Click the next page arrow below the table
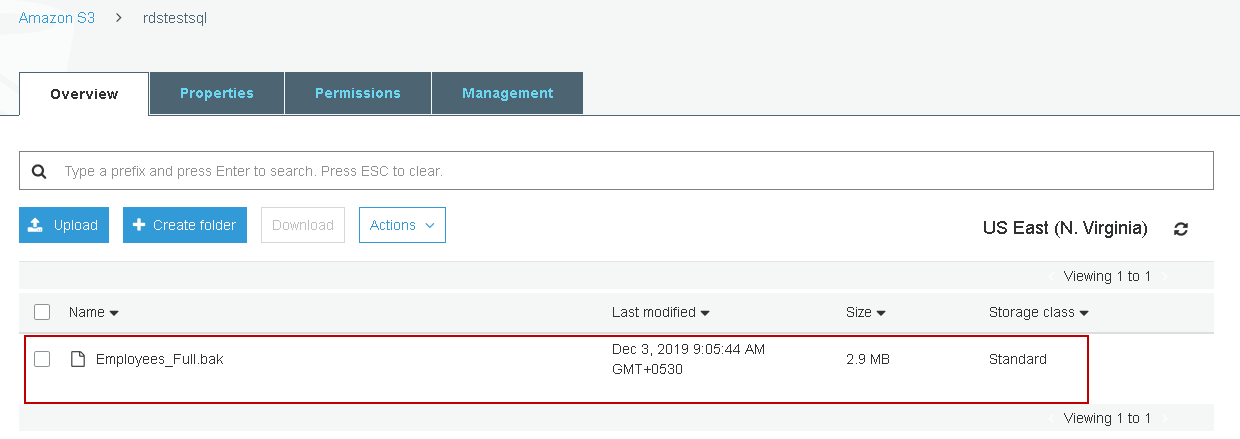The width and height of the screenshot is (1240, 439). click(1164, 418)
